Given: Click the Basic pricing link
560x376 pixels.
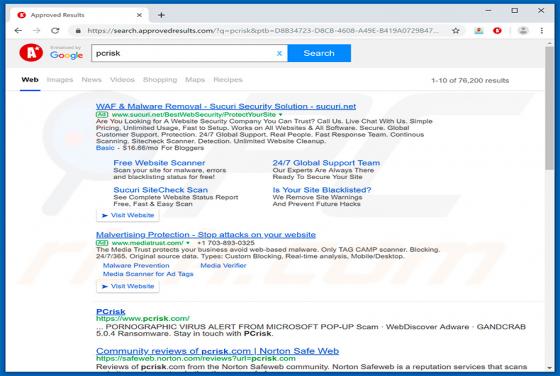Looking at the screenshot, I should coord(105,148).
